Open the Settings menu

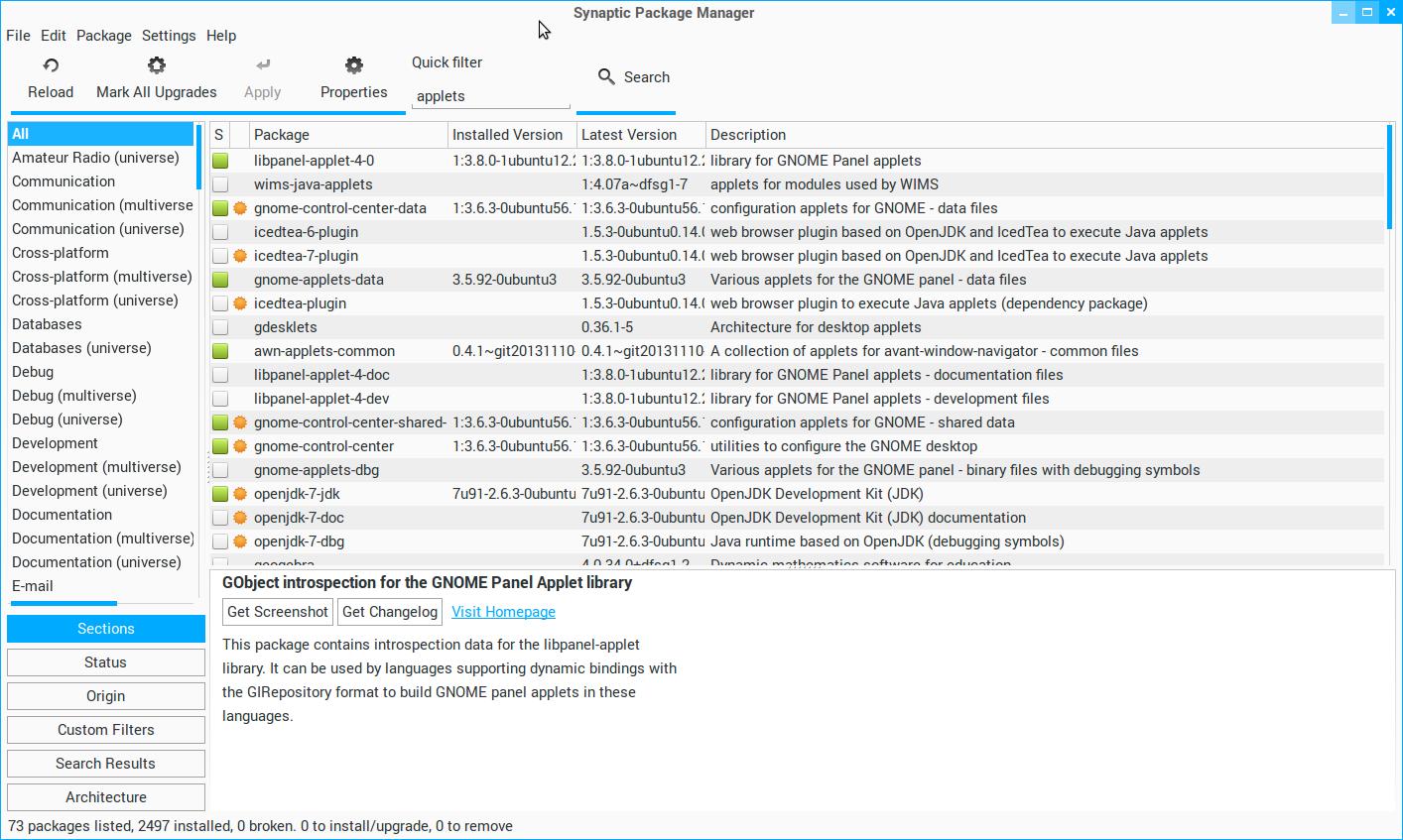tap(169, 36)
